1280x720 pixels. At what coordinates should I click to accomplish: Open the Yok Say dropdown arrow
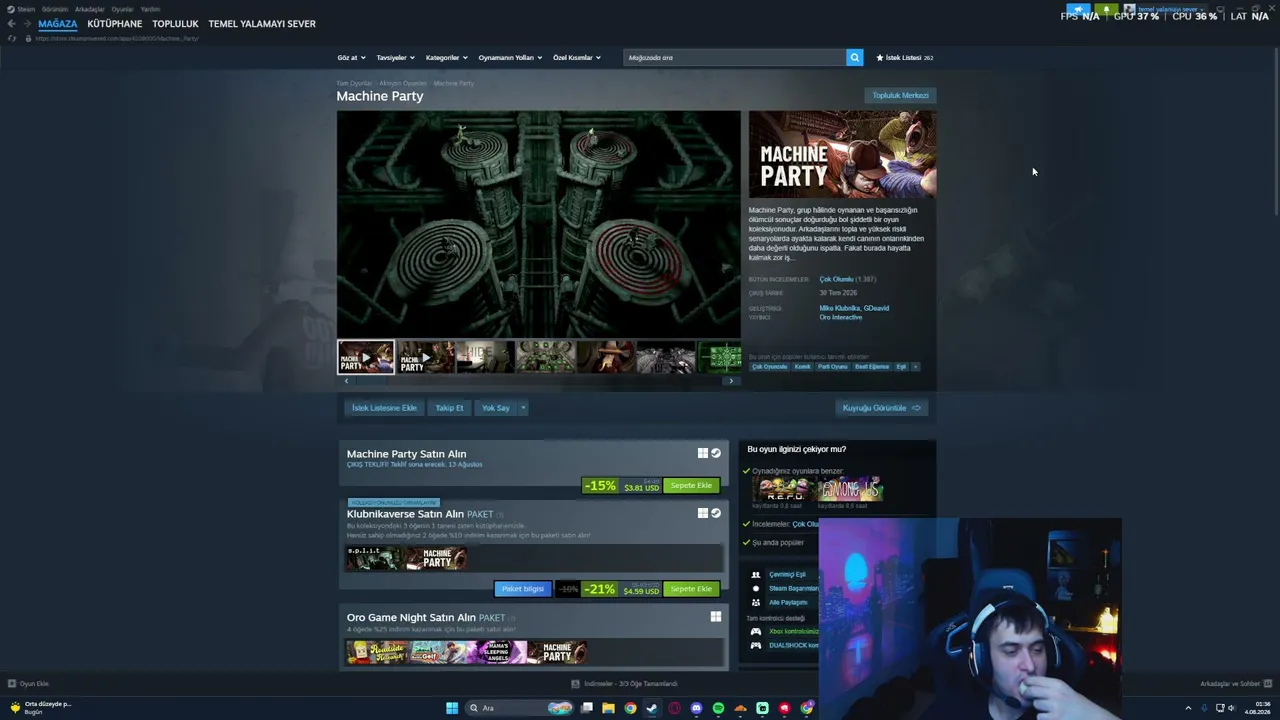(x=522, y=408)
